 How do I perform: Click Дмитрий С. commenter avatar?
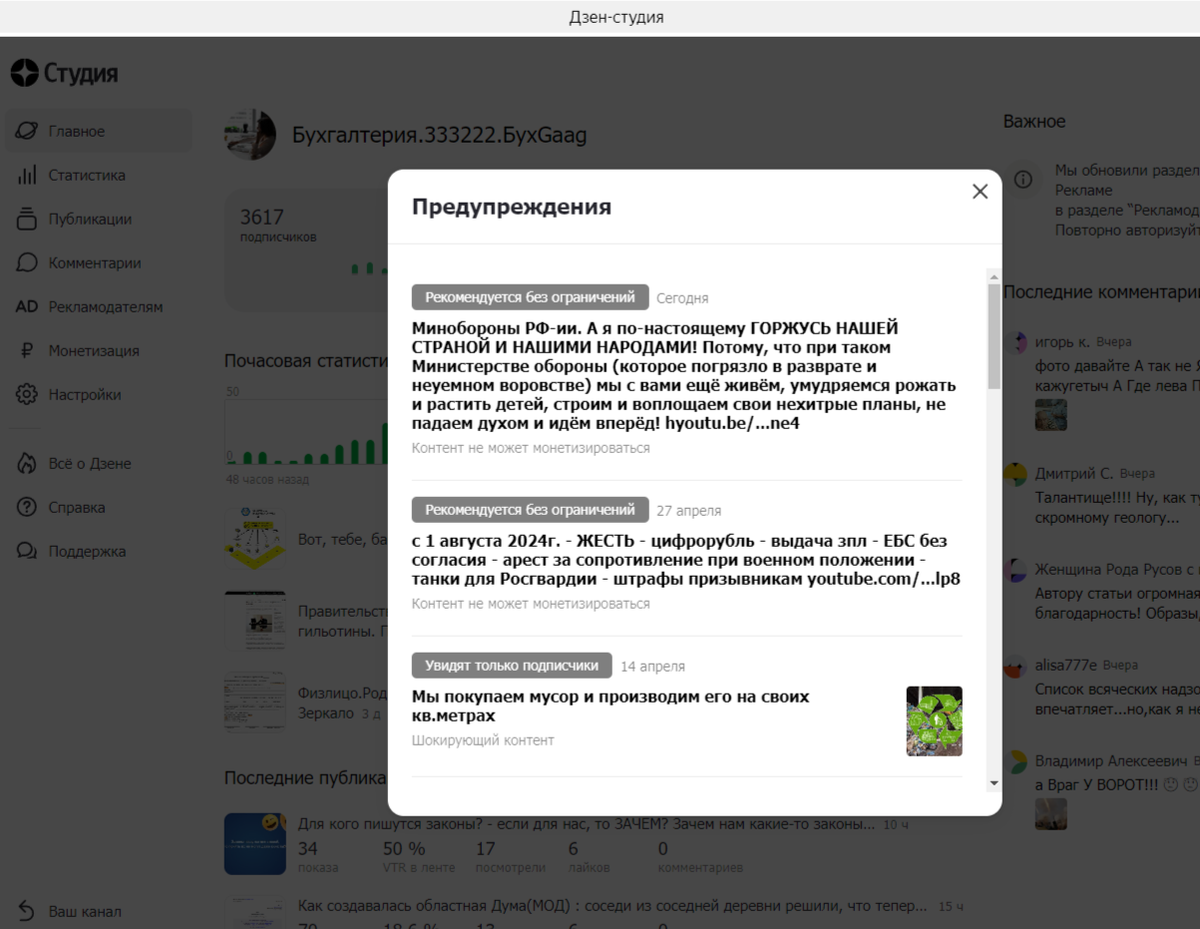(1016, 474)
